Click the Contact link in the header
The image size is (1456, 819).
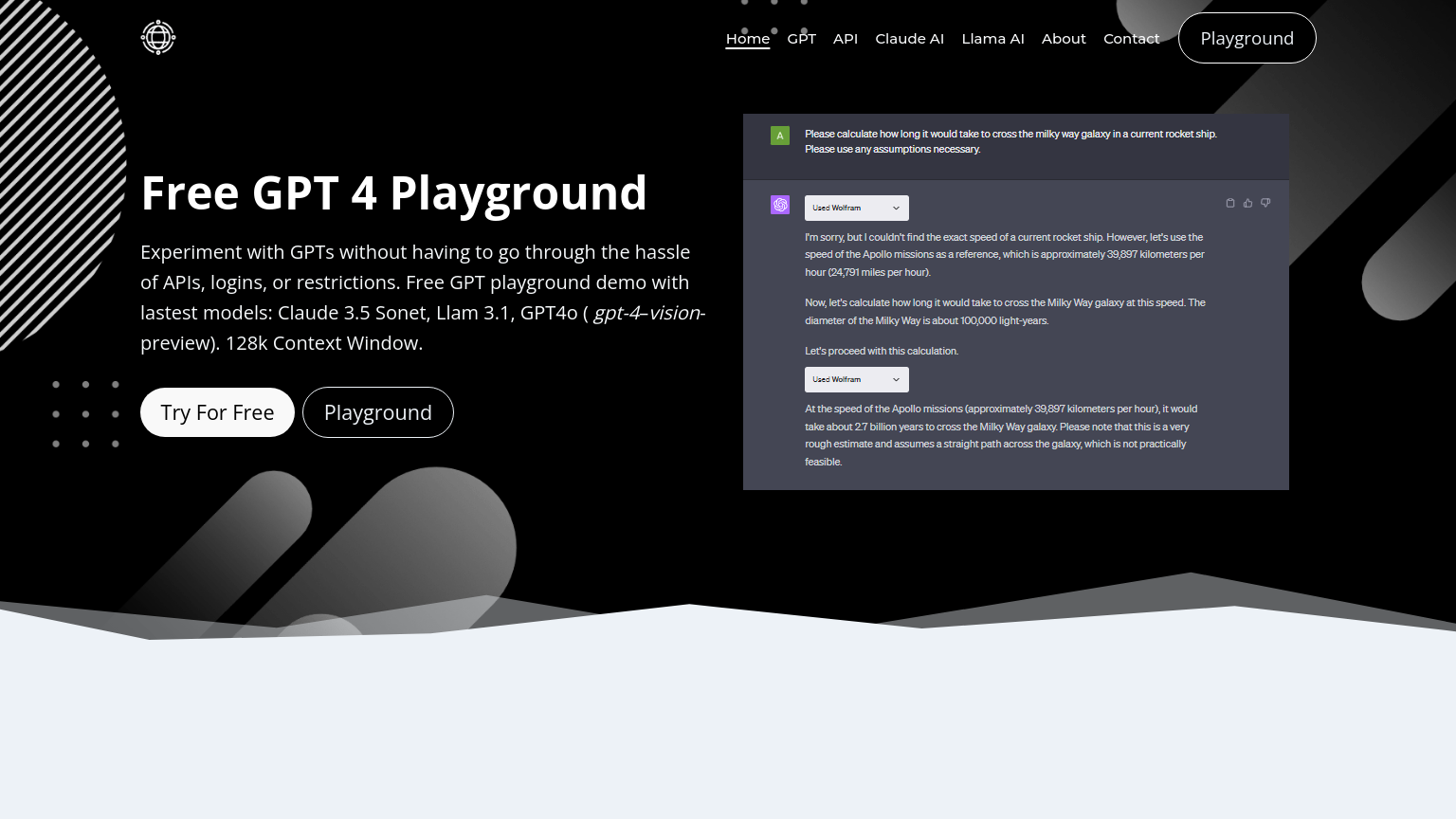[x=1131, y=39]
